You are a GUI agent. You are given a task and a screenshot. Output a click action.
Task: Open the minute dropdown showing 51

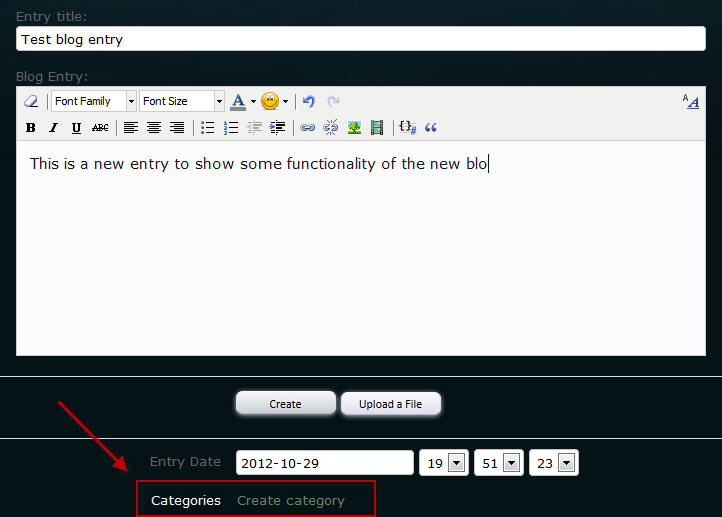(x=499, y=463)
